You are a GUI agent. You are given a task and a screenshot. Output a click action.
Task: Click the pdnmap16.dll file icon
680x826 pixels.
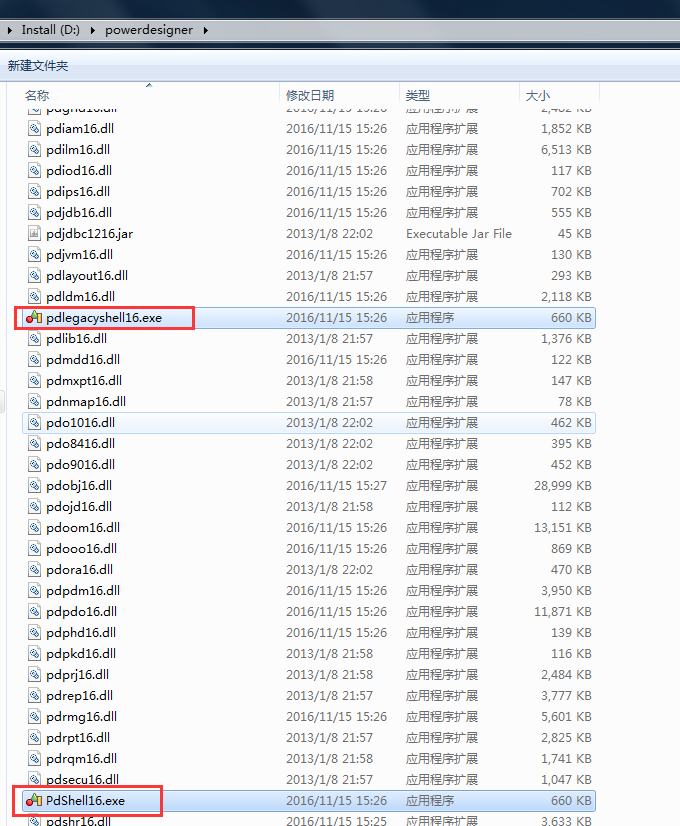point(34,402)
